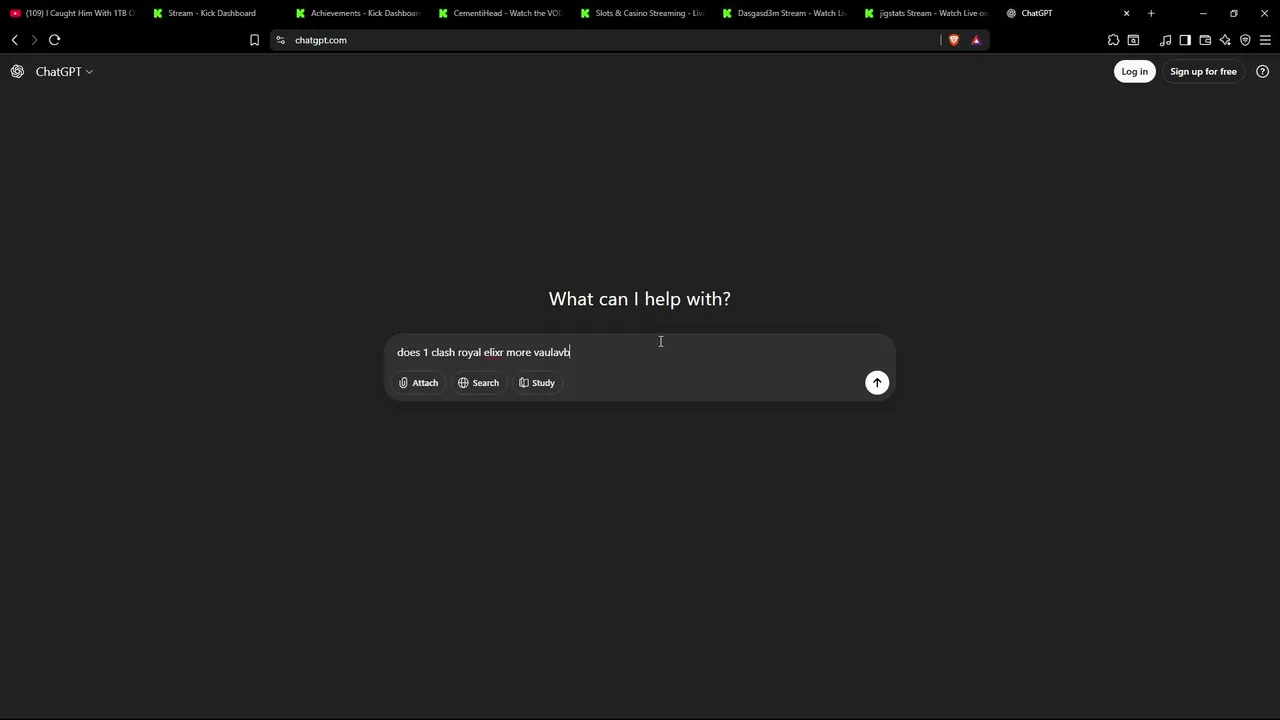Image resolution: width=1280 pixels, height=720 pixels.
Task: Toggle the browser sidebar panel icon
Action: coord(1185,40)
